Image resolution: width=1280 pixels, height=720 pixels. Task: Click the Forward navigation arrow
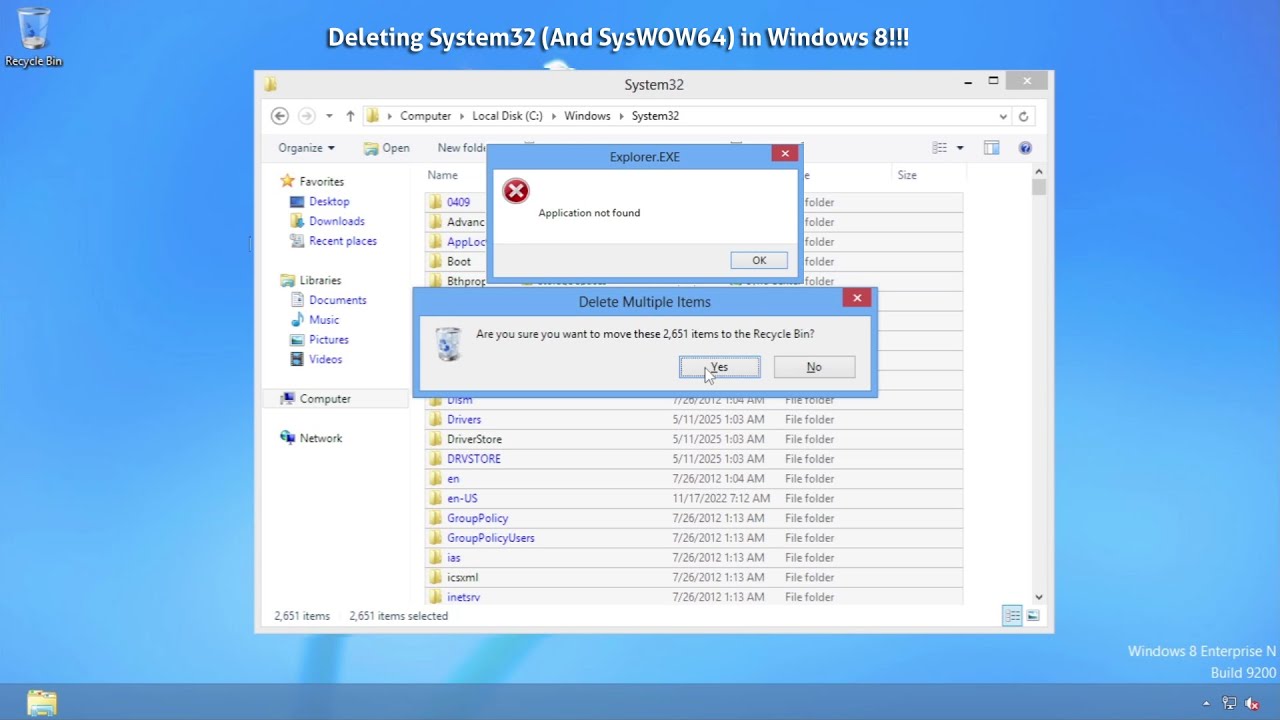307,116
